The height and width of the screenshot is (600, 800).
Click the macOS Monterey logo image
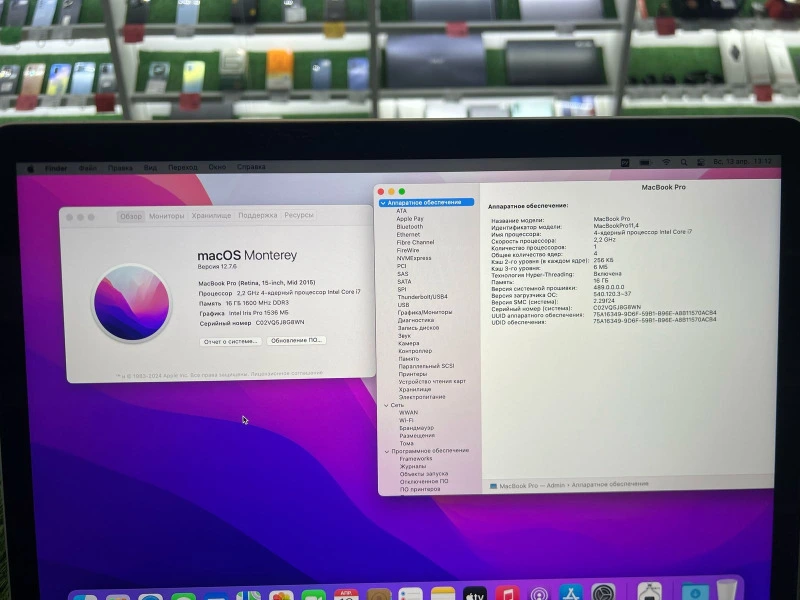coord(131,302)
